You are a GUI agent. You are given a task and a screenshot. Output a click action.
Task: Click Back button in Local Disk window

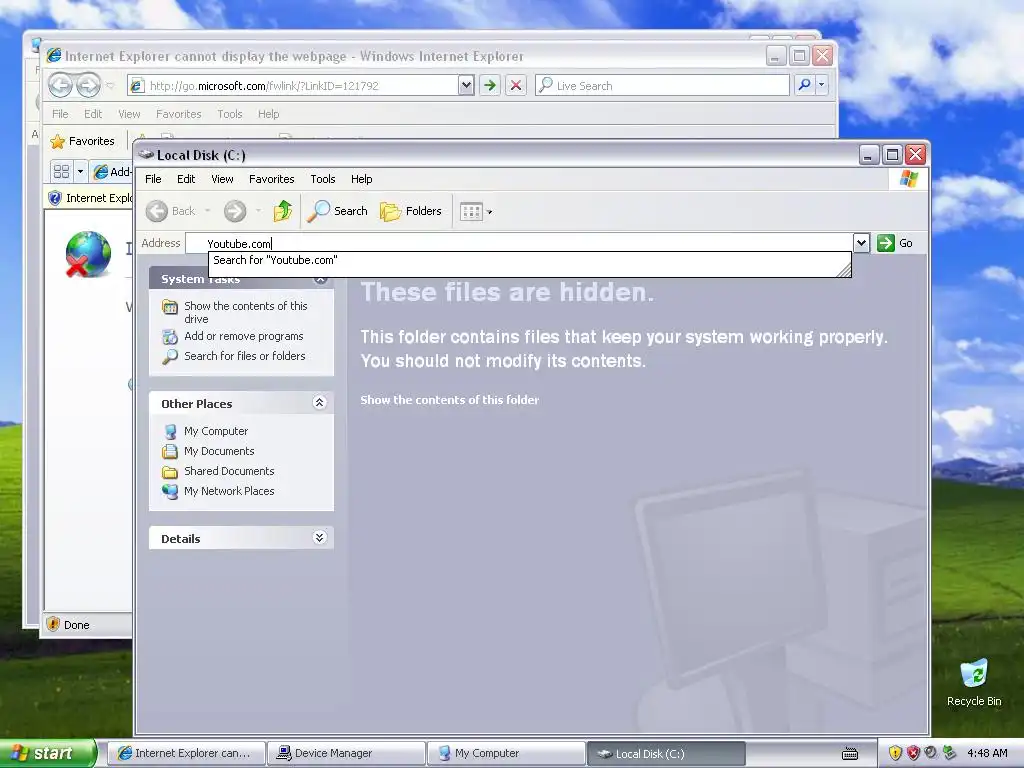(170, 211)
